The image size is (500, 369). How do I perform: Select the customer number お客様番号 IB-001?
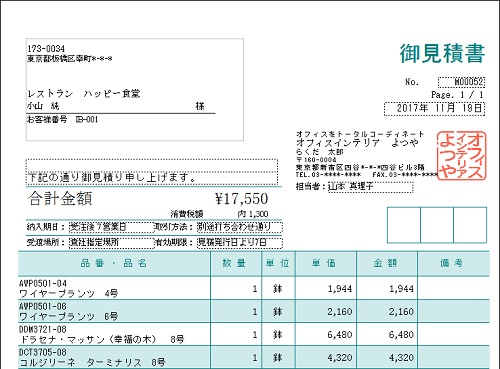click(63, 119)
